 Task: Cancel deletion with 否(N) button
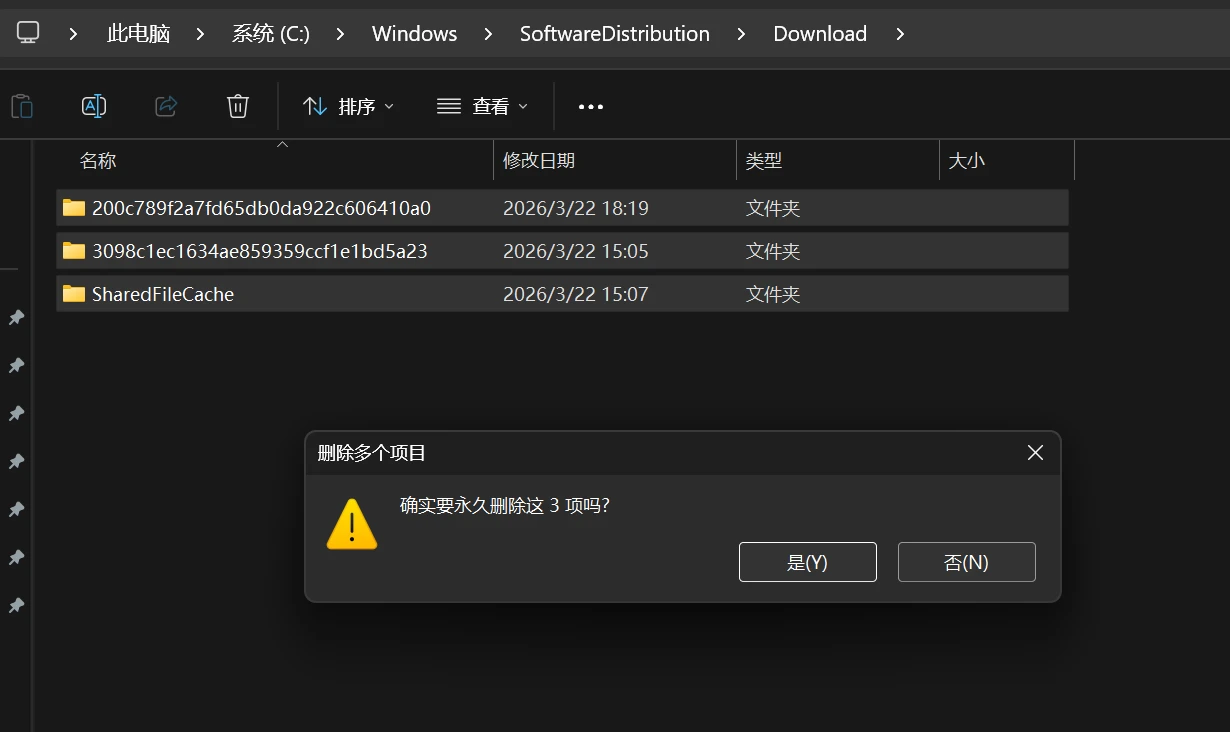click(x=966, y=562)
